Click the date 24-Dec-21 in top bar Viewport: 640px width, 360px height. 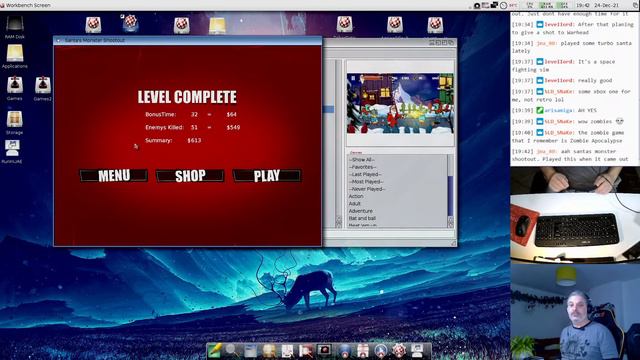coord(607,5)
